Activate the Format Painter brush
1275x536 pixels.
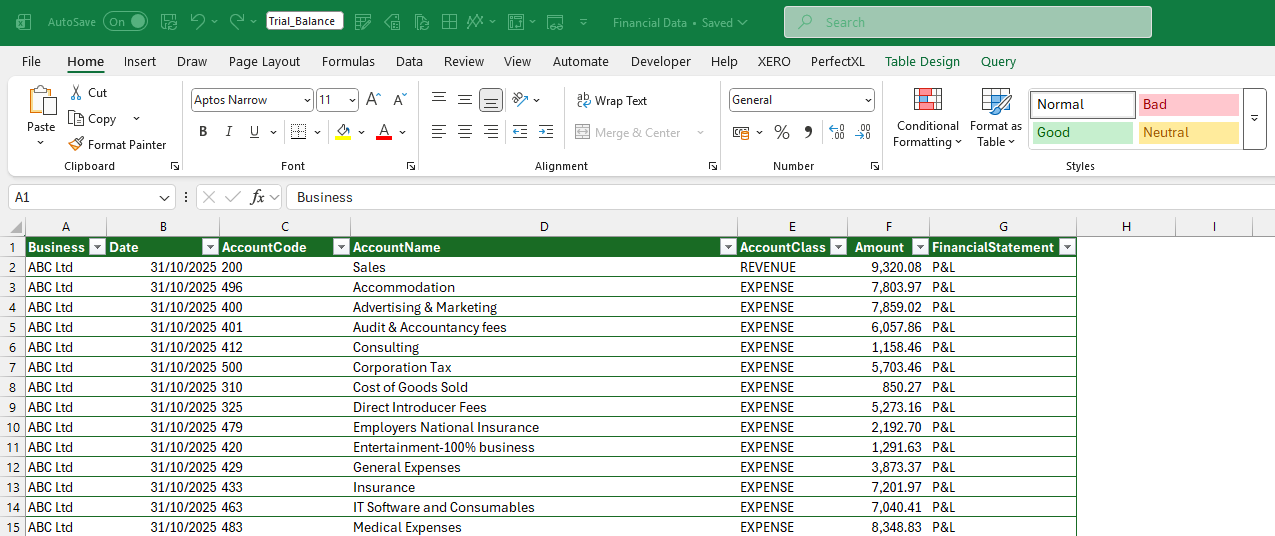click(x=77, y=144)
